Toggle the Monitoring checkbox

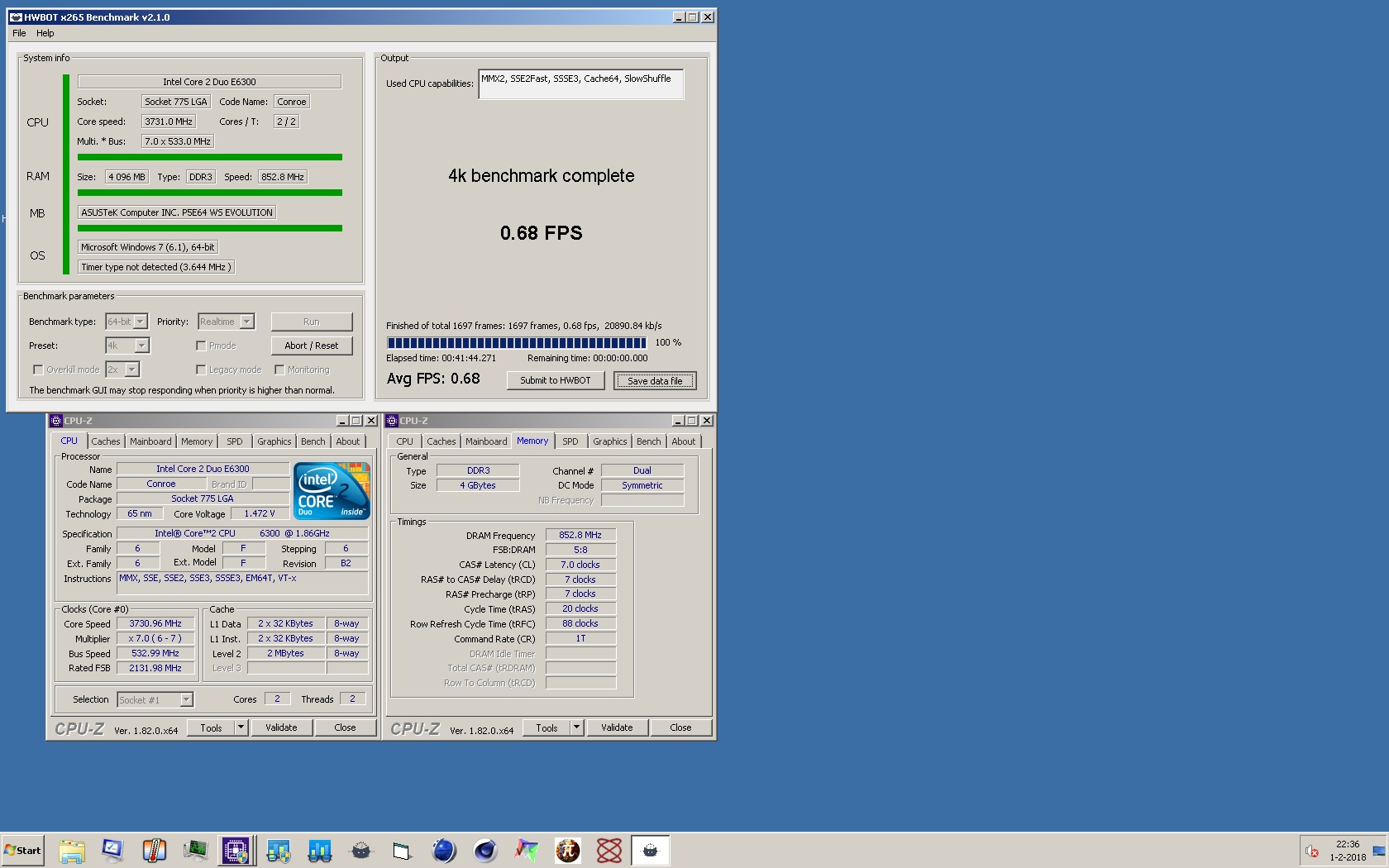(279, 370)
